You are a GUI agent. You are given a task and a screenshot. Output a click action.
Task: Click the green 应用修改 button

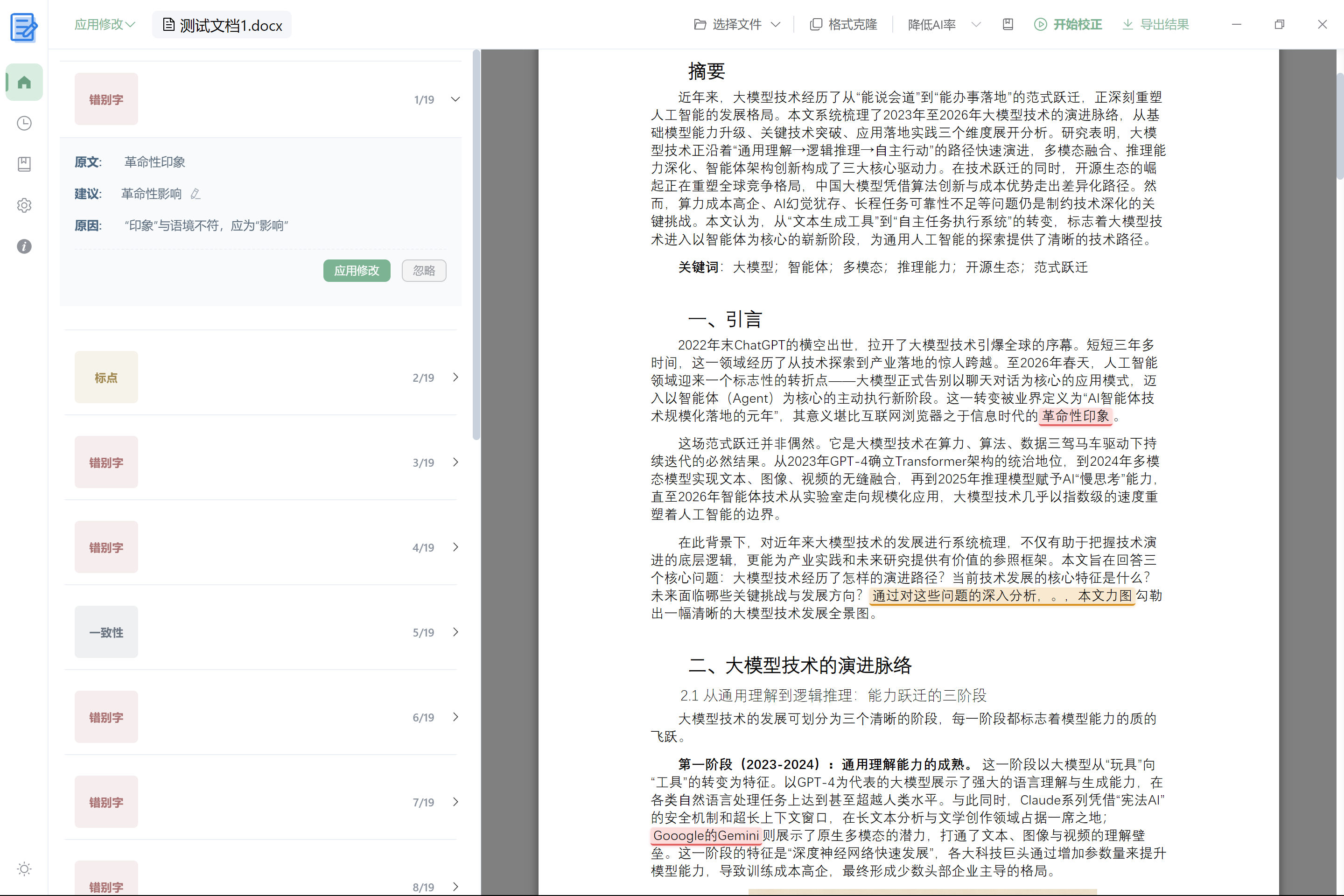tap(357, 271)
